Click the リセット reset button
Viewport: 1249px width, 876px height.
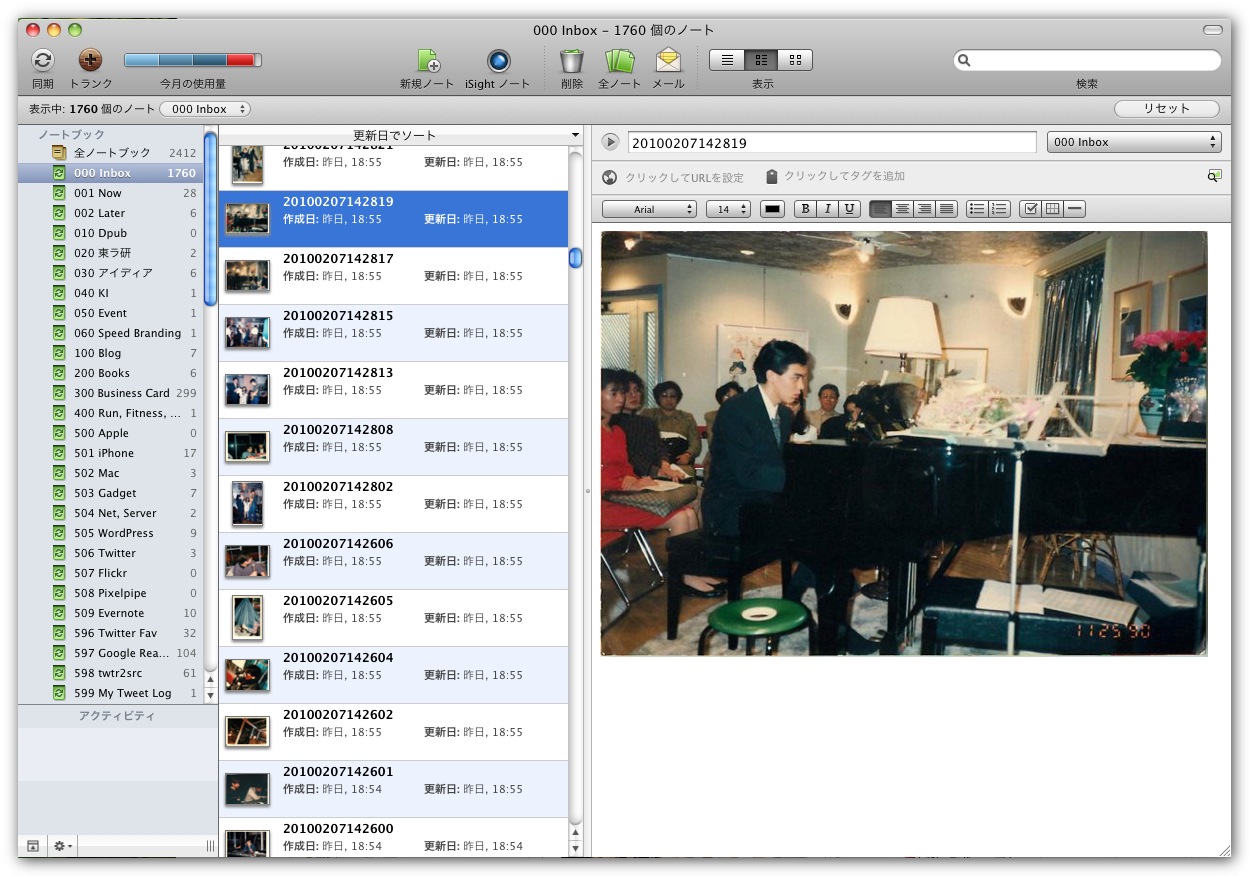tap(1166, 109)
